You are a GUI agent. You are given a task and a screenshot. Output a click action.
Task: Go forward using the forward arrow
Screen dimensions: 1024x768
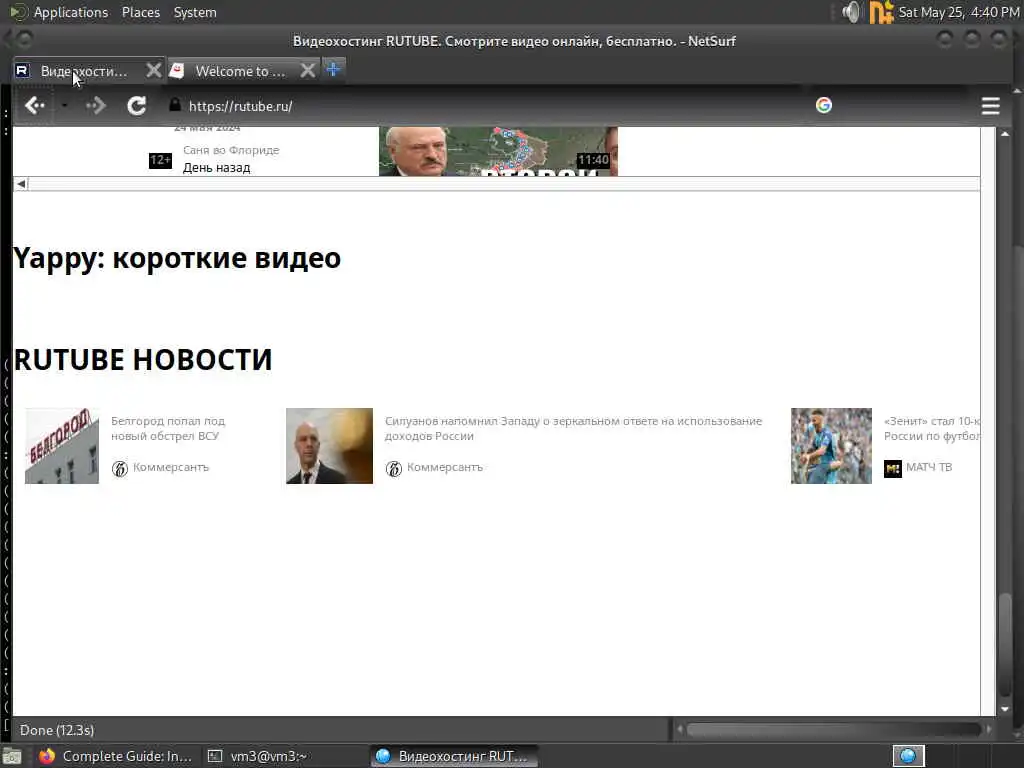click(x=95, y=105)
